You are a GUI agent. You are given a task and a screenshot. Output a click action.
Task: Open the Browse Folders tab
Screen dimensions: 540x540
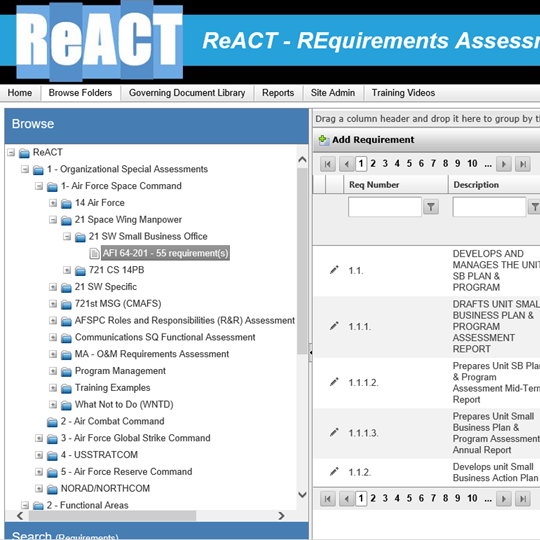(x=80, y=93)
